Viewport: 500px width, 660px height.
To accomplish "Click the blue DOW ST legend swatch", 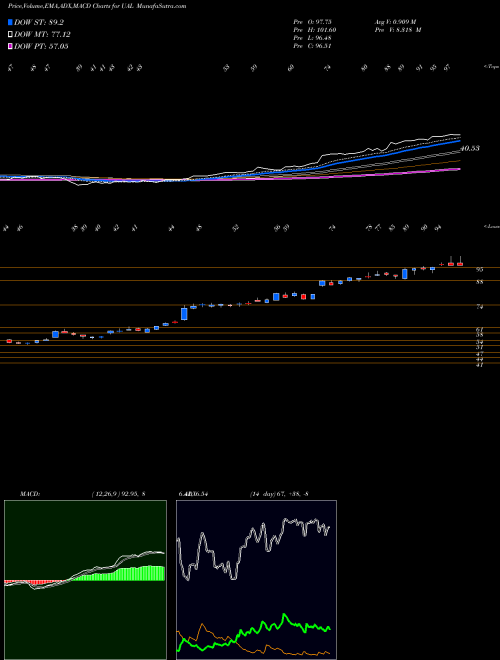I will 11,23.
